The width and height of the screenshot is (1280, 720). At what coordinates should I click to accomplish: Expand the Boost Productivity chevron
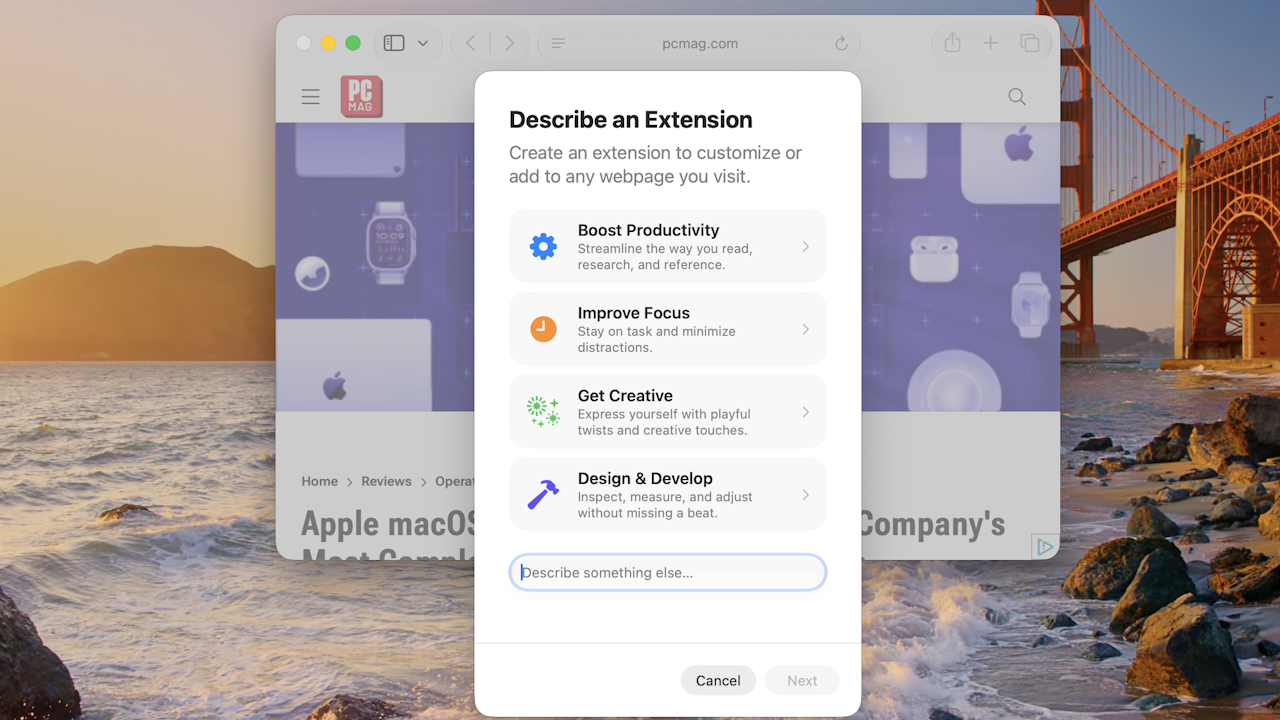pos(805,246)
